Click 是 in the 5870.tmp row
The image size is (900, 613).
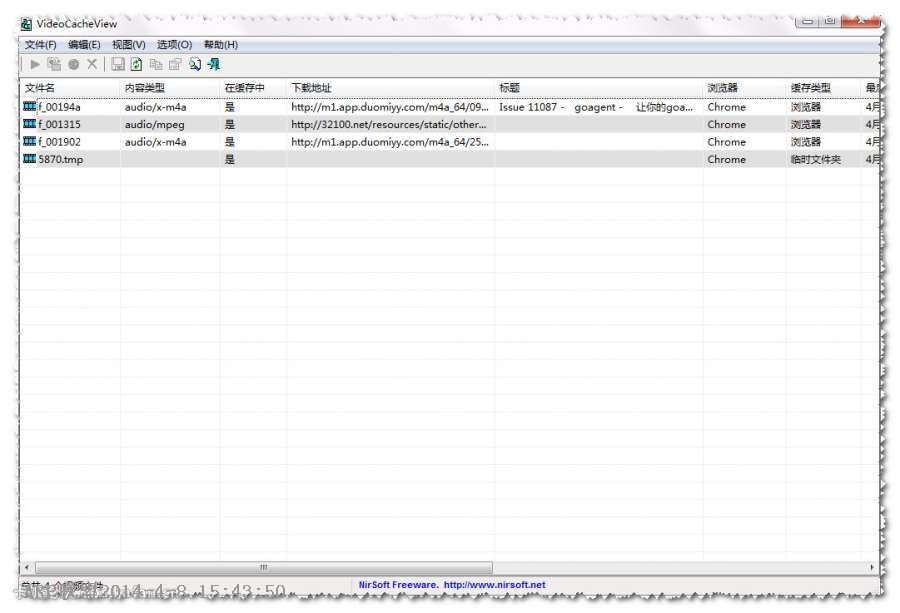(230, 159)
